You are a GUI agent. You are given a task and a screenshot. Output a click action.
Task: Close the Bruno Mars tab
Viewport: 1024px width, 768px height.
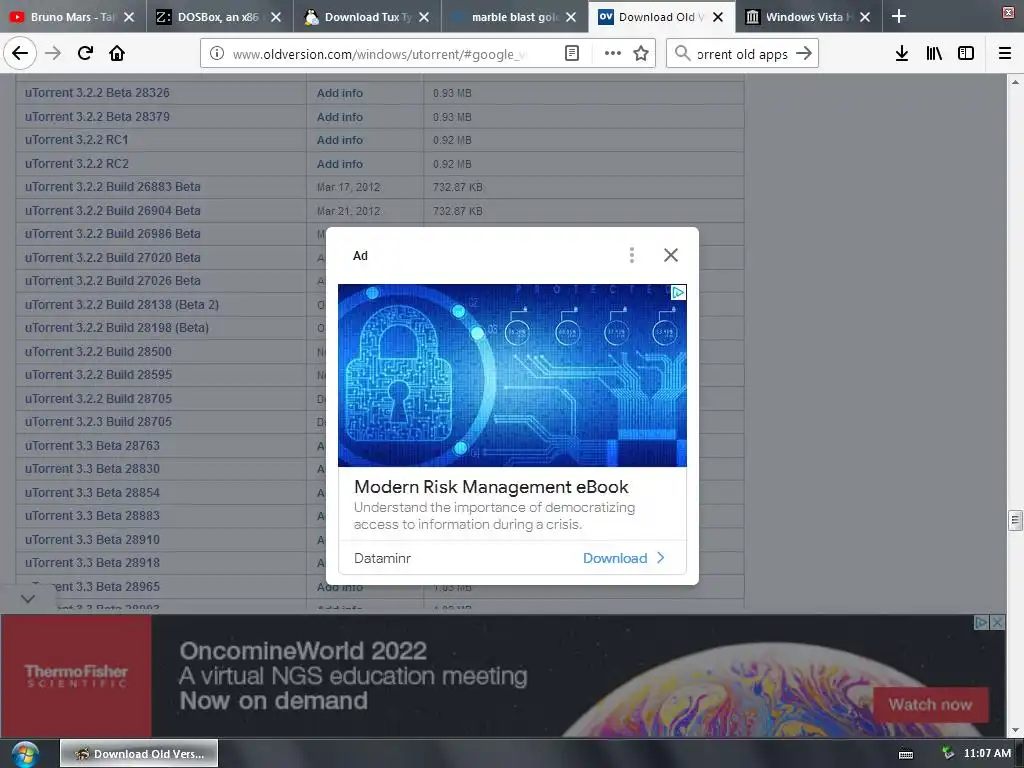(x=129, y=17)
